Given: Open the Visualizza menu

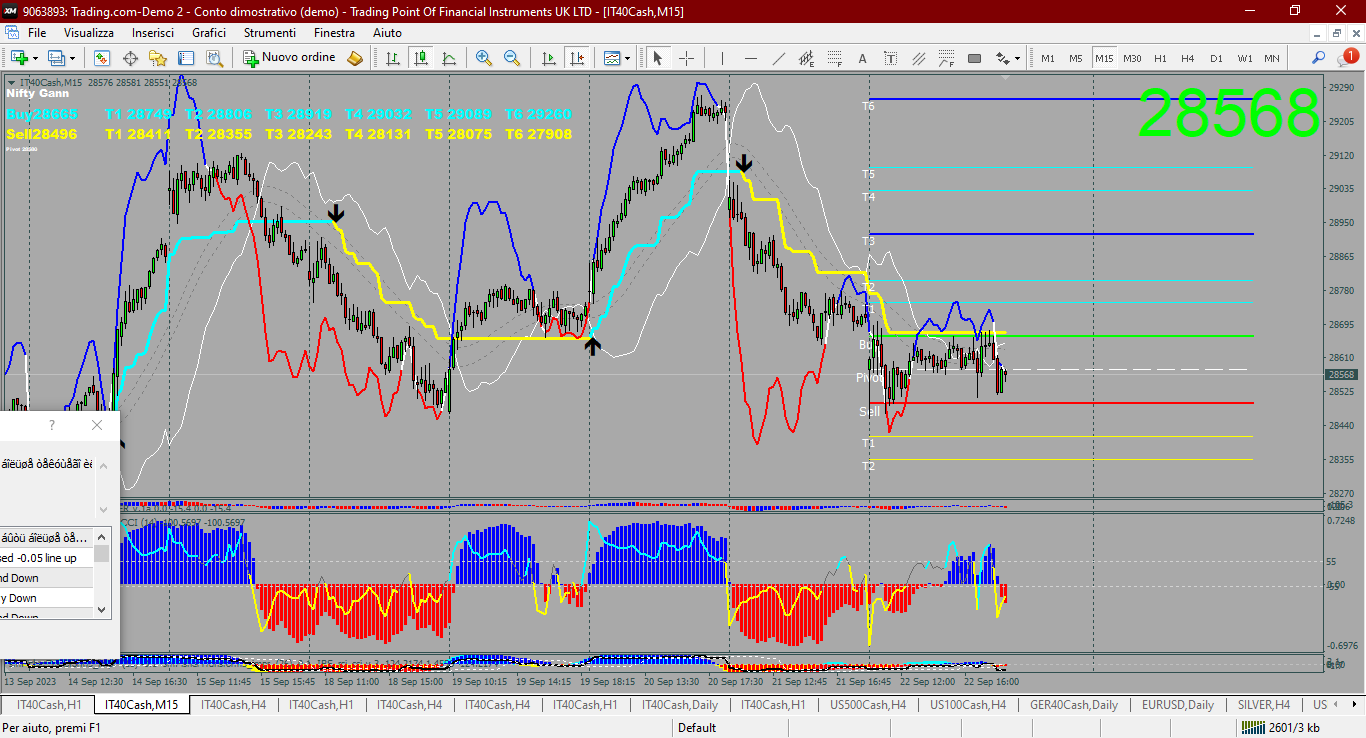Looking at the screenshot, I should click(89, 33).
